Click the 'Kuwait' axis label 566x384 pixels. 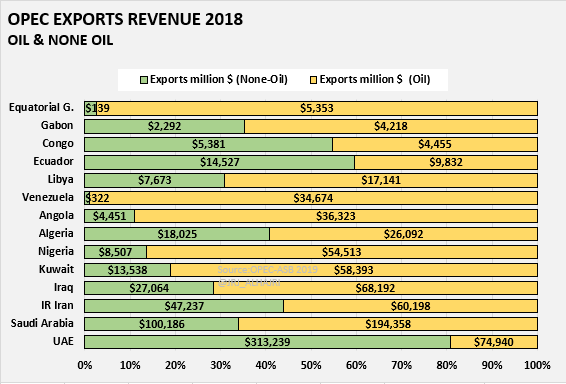click(56, 269)
